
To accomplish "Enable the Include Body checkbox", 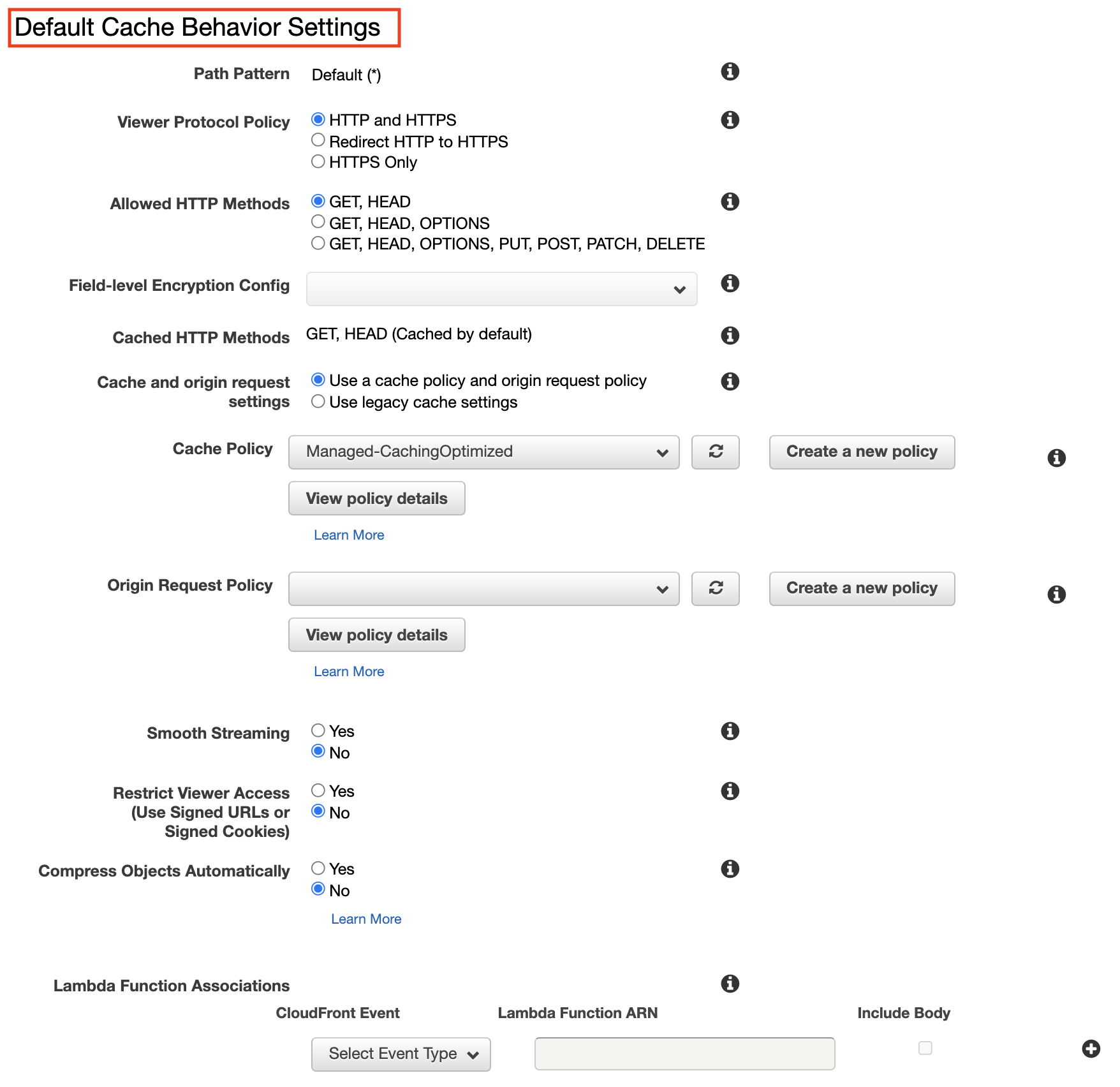I will tap(925, 1048).
